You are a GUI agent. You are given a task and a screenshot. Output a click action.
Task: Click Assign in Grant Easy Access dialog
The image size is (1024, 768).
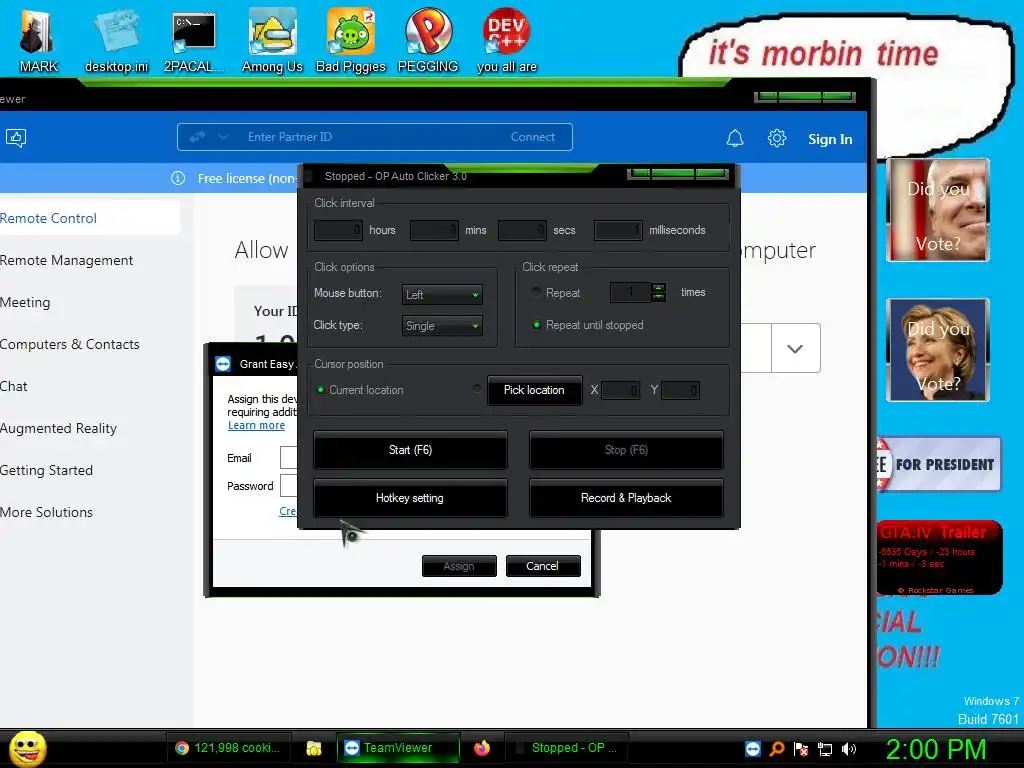(459, 566)
